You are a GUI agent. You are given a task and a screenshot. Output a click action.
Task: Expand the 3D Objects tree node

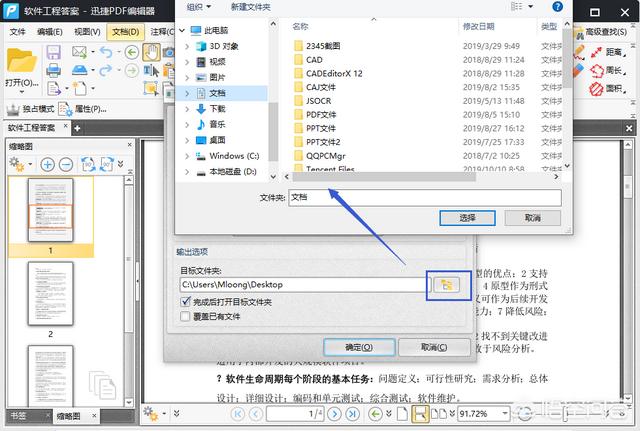pyautogui.click(x=189, y=45)
